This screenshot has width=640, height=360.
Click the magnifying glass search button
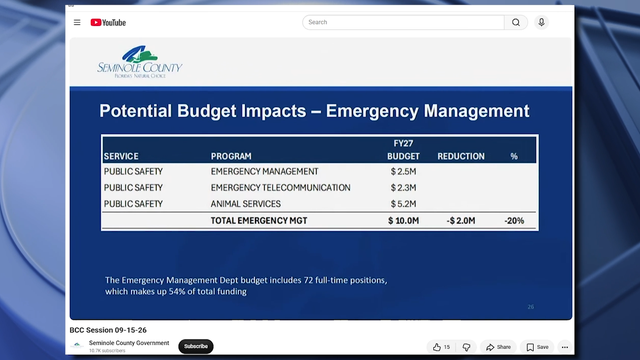[x=516, y=22]
